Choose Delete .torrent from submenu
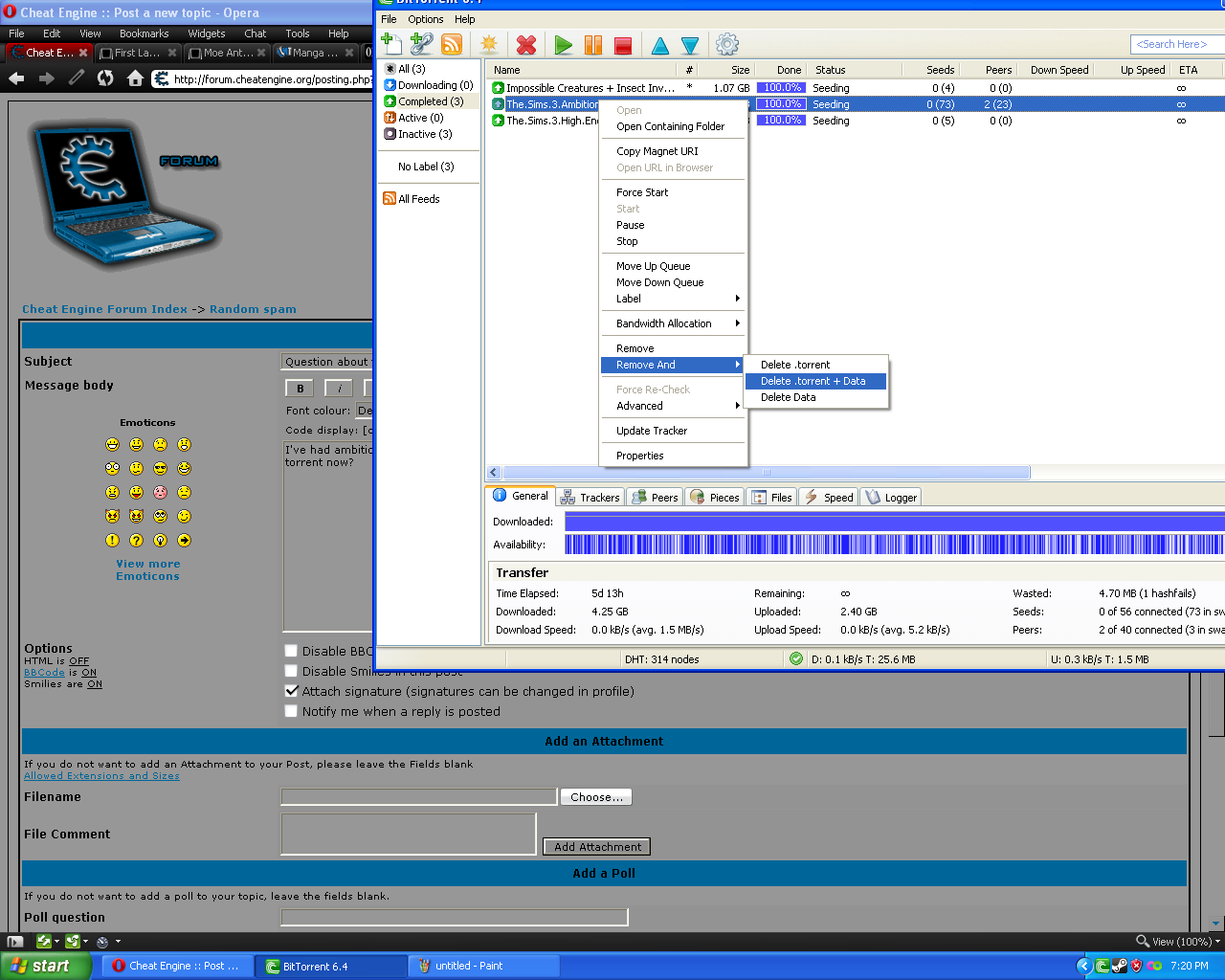 click(815, 365)
